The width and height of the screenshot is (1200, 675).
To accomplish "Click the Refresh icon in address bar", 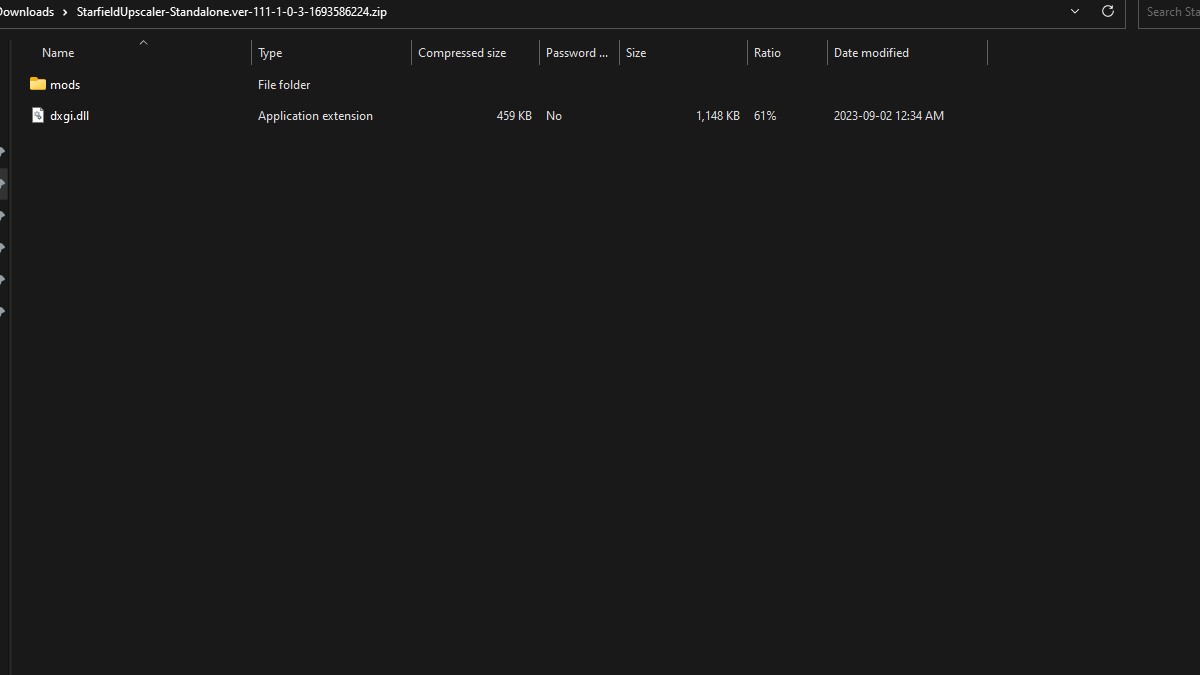I will 1107,12.
